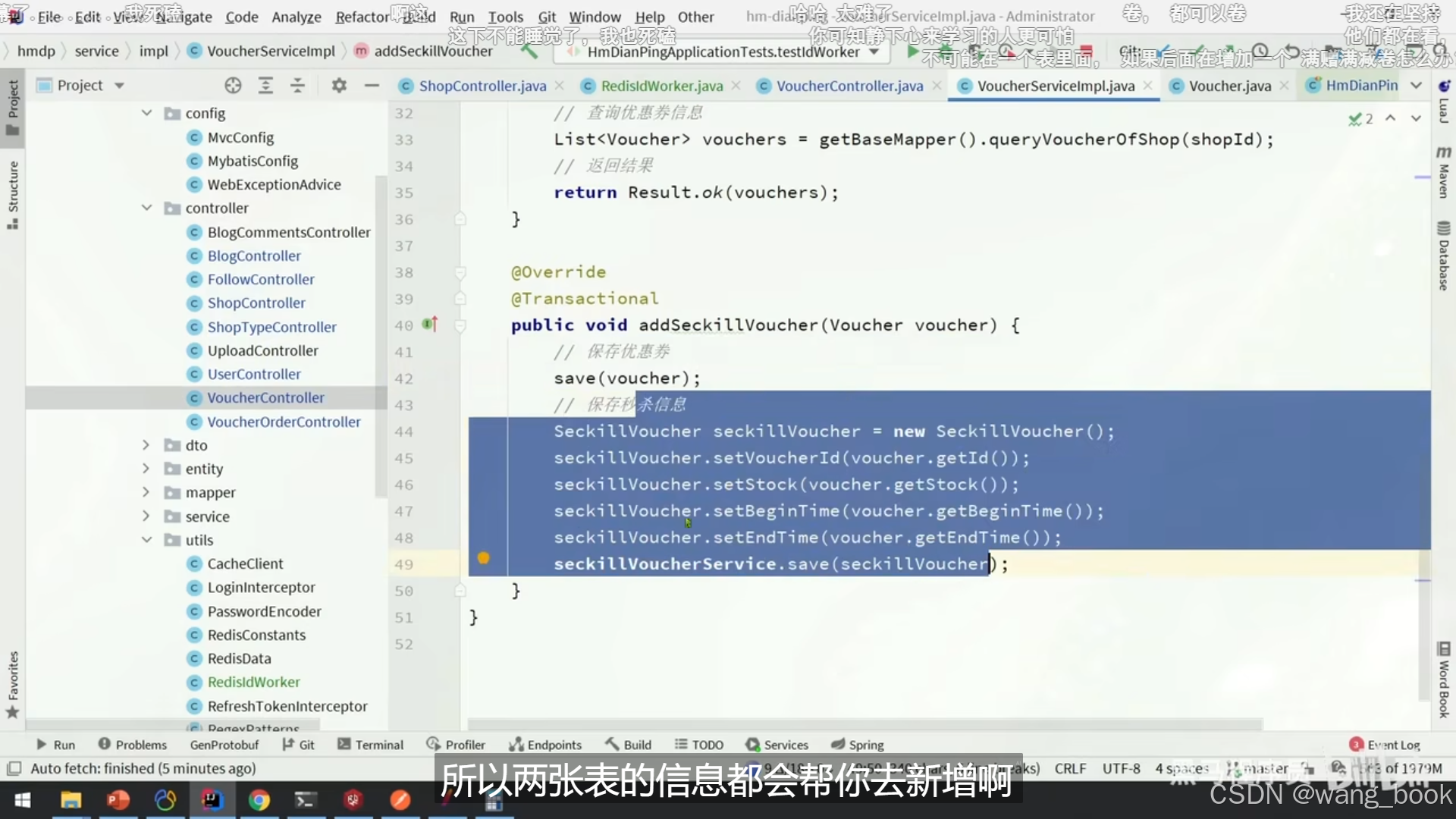Switch to the Voucher.java editor tab
1456x819 pixels.
(x=1228, y=86)
